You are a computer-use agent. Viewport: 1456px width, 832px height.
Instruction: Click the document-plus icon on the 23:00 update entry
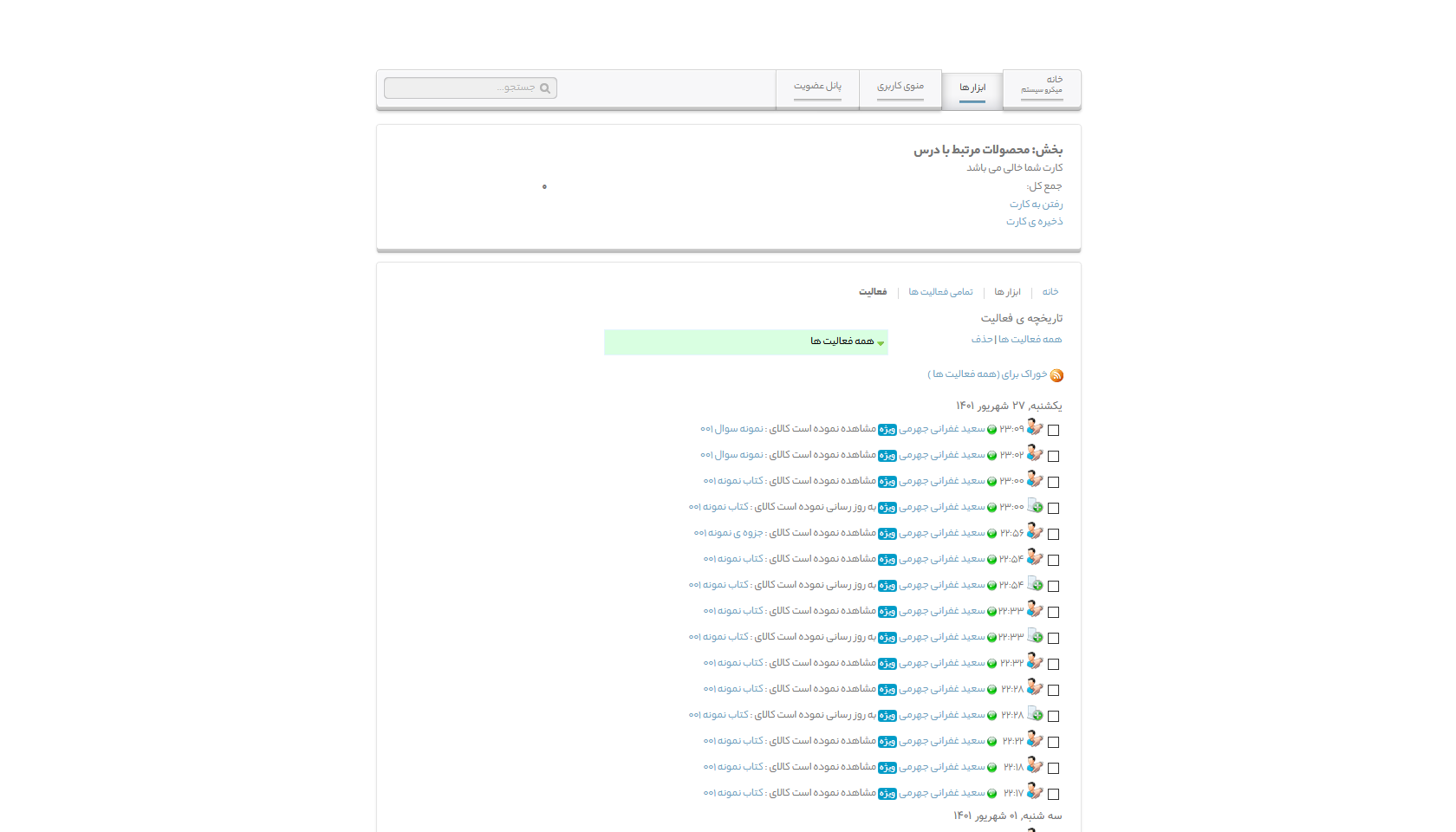click(1035, 506)
